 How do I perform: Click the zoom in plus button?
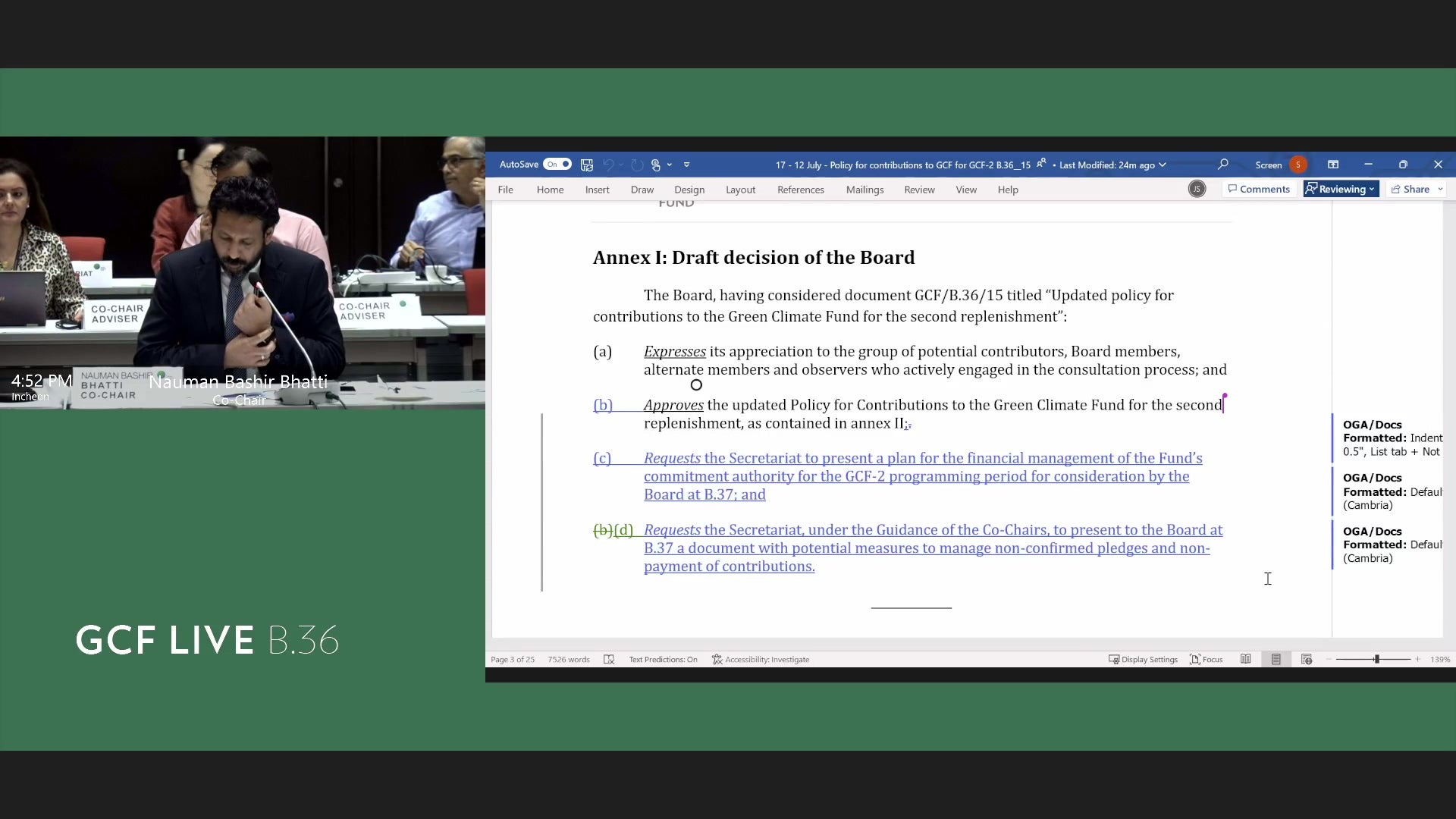coord(1417,660)
